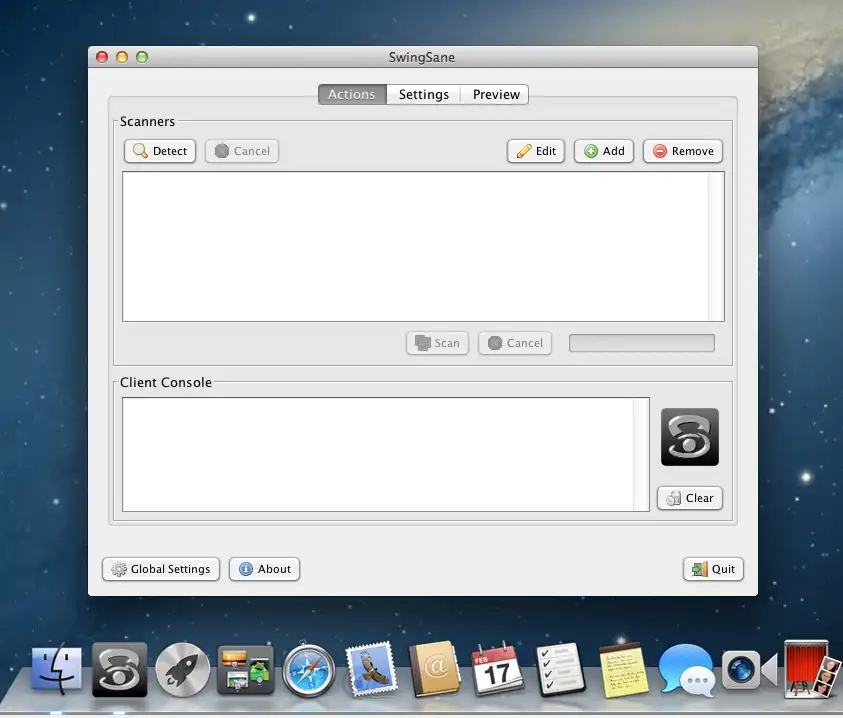This screenshot has width=843, height=718.
Task: Click the scan progress bar
Action: [642, 343]
